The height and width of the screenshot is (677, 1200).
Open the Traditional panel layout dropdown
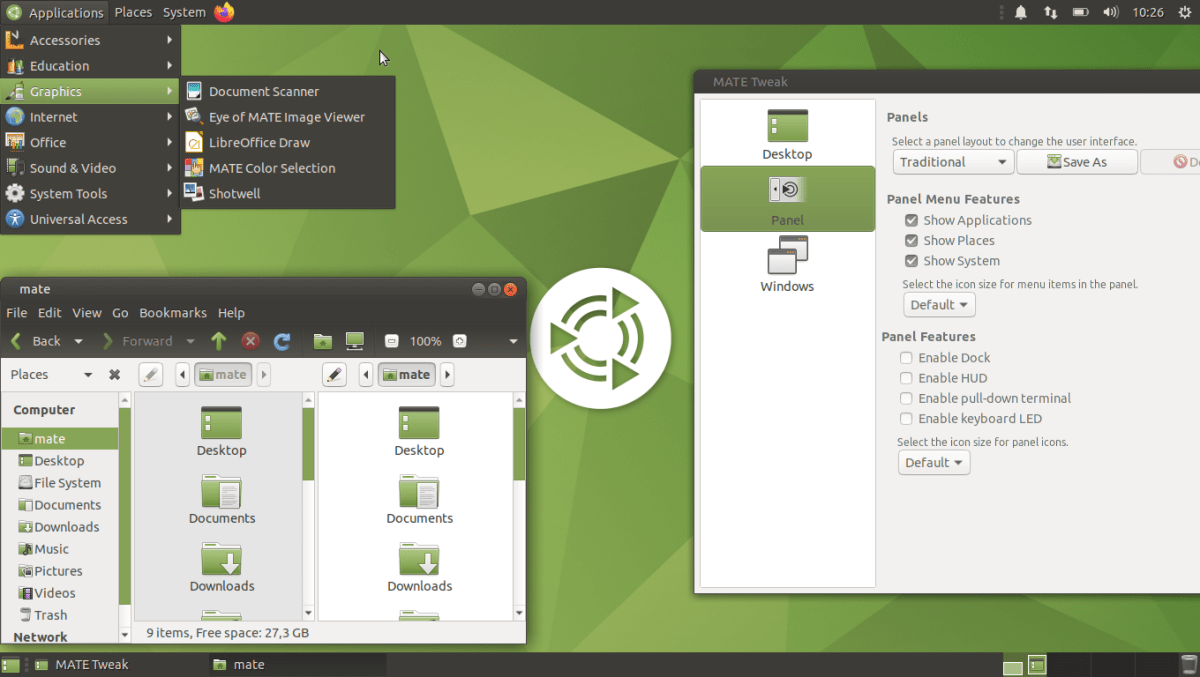952,161
